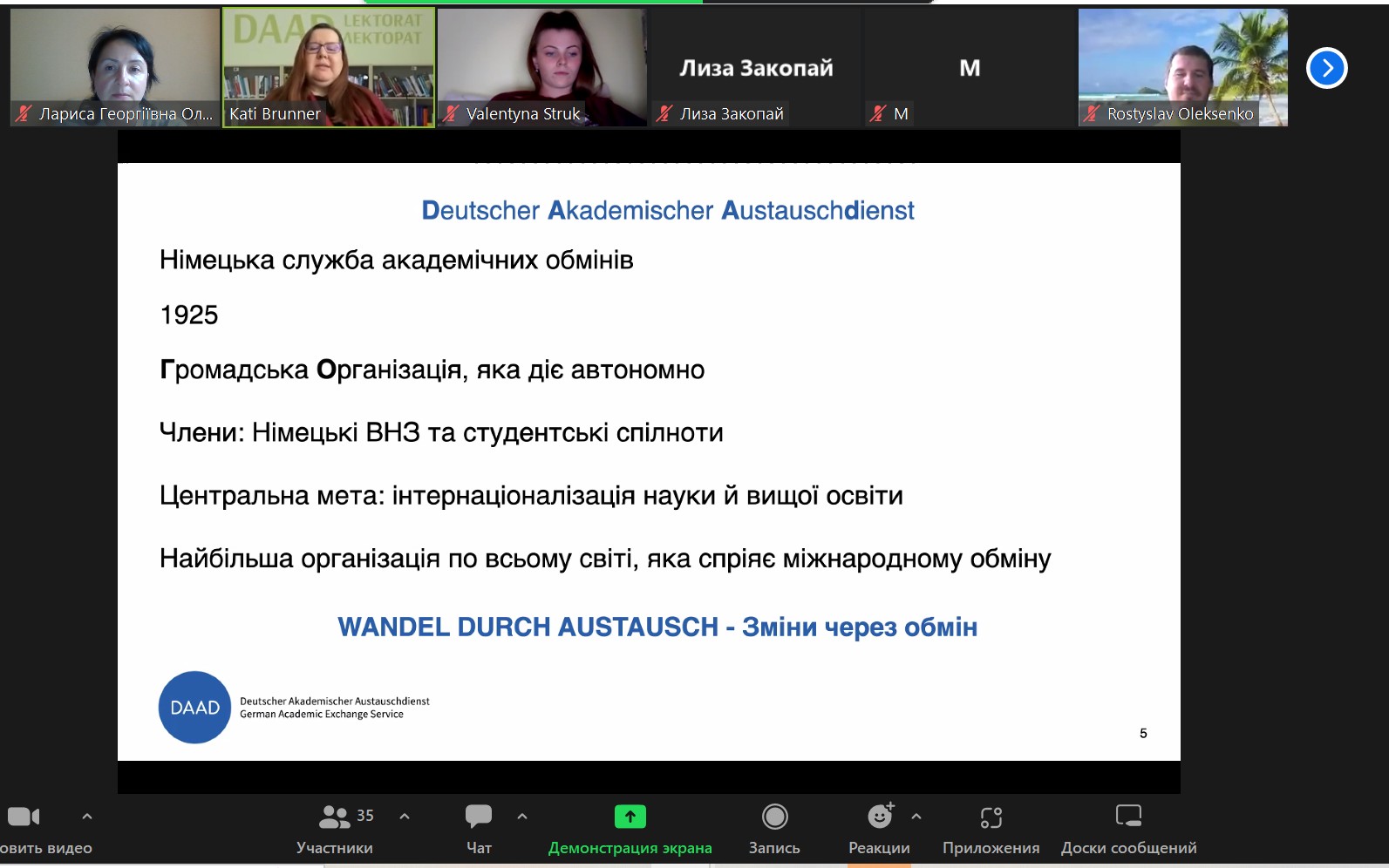Select participant tile labeled M

pos(970,68)
